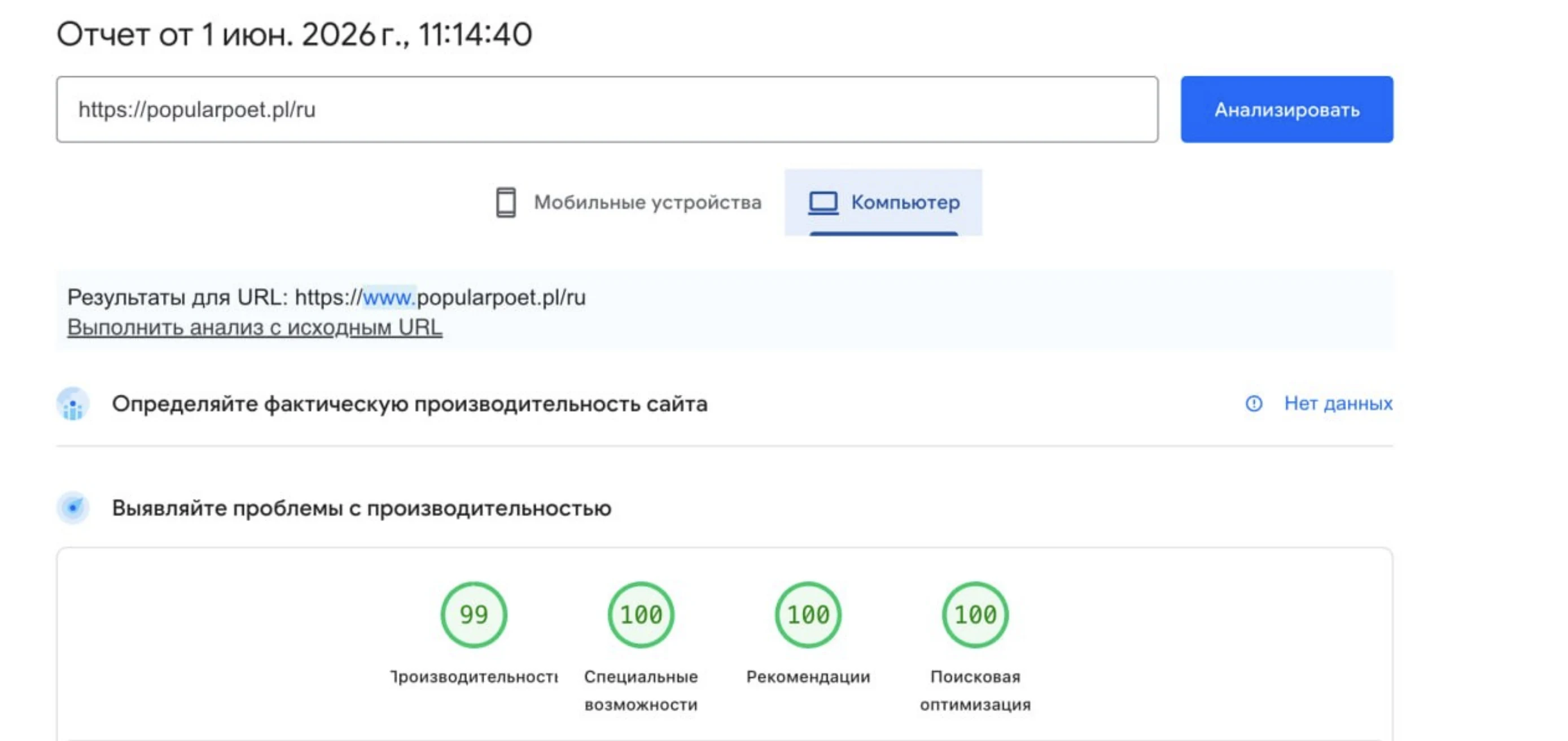Image resolution: width=1568 pixels, height=741 pixels.
Task: Switch to Мобильные устройства tab
Action: (628, 202)
